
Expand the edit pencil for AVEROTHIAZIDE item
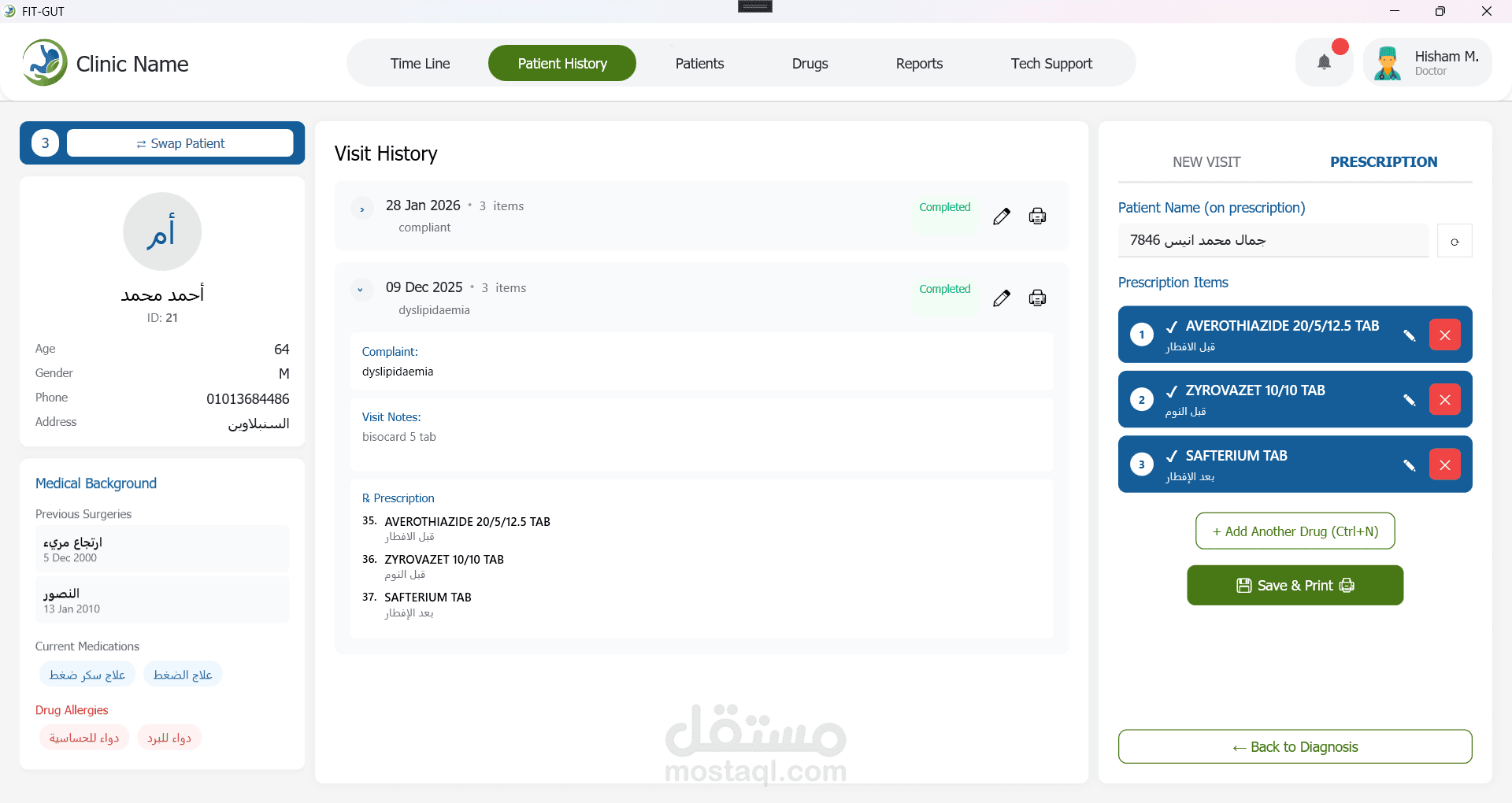pyautogui.click(x=1409, y=335)
